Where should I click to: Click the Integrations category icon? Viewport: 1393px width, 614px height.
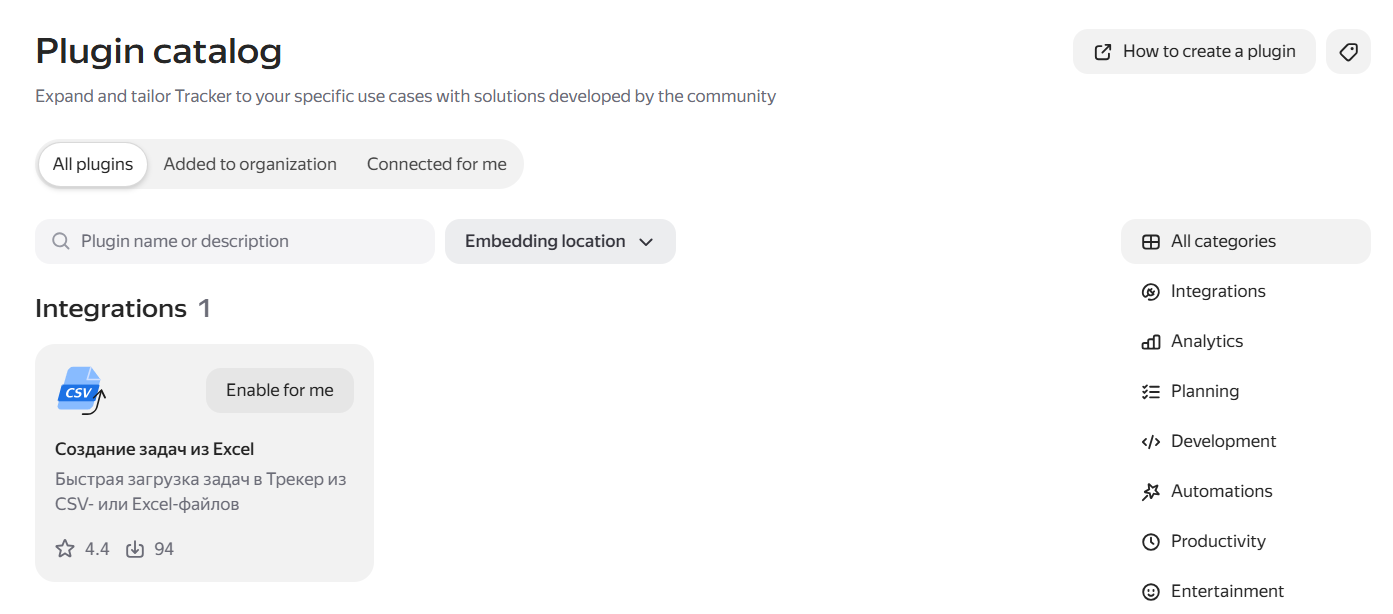click(1151, 292)
